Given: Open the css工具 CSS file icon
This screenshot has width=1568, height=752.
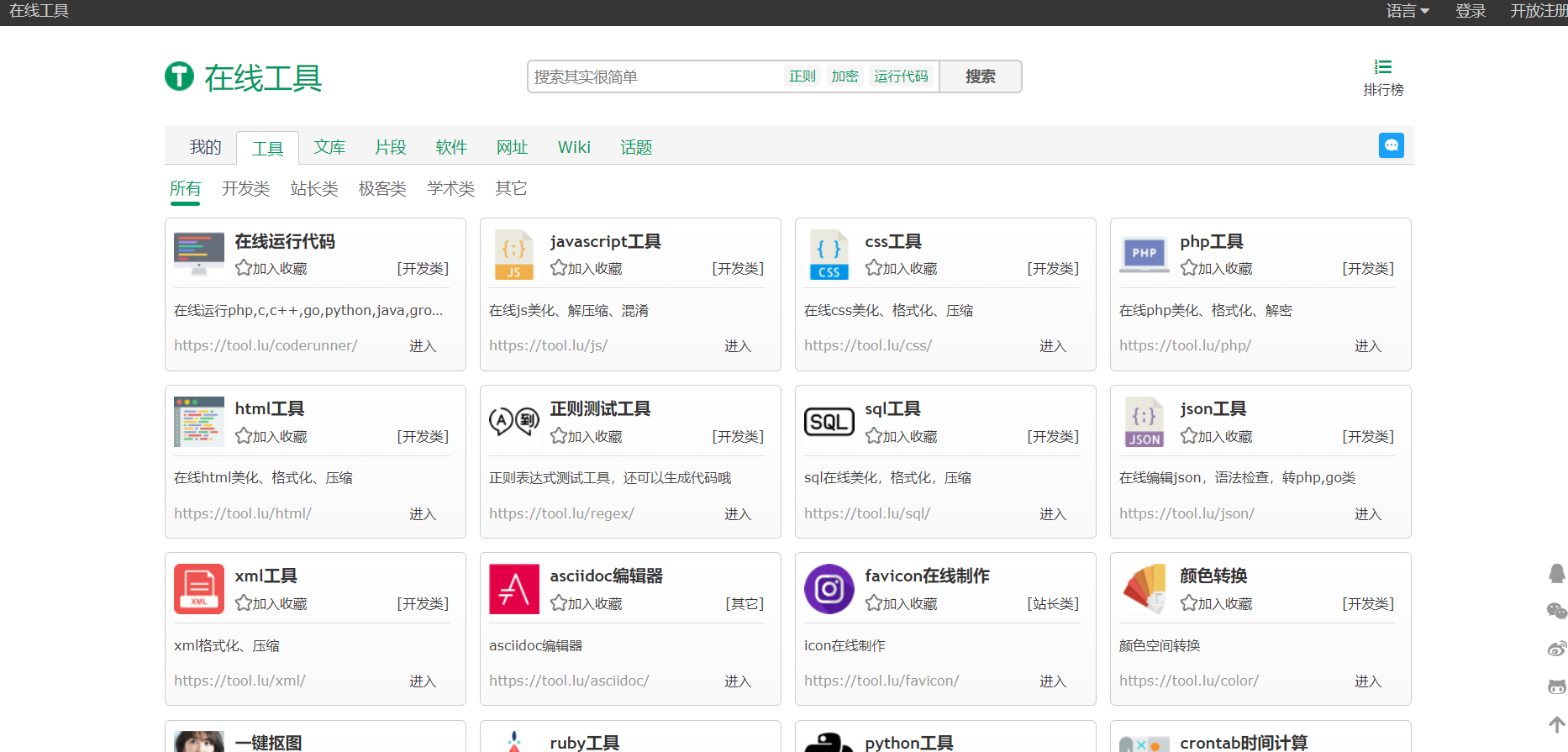Looking at the screenshot, I should point(829,255).
